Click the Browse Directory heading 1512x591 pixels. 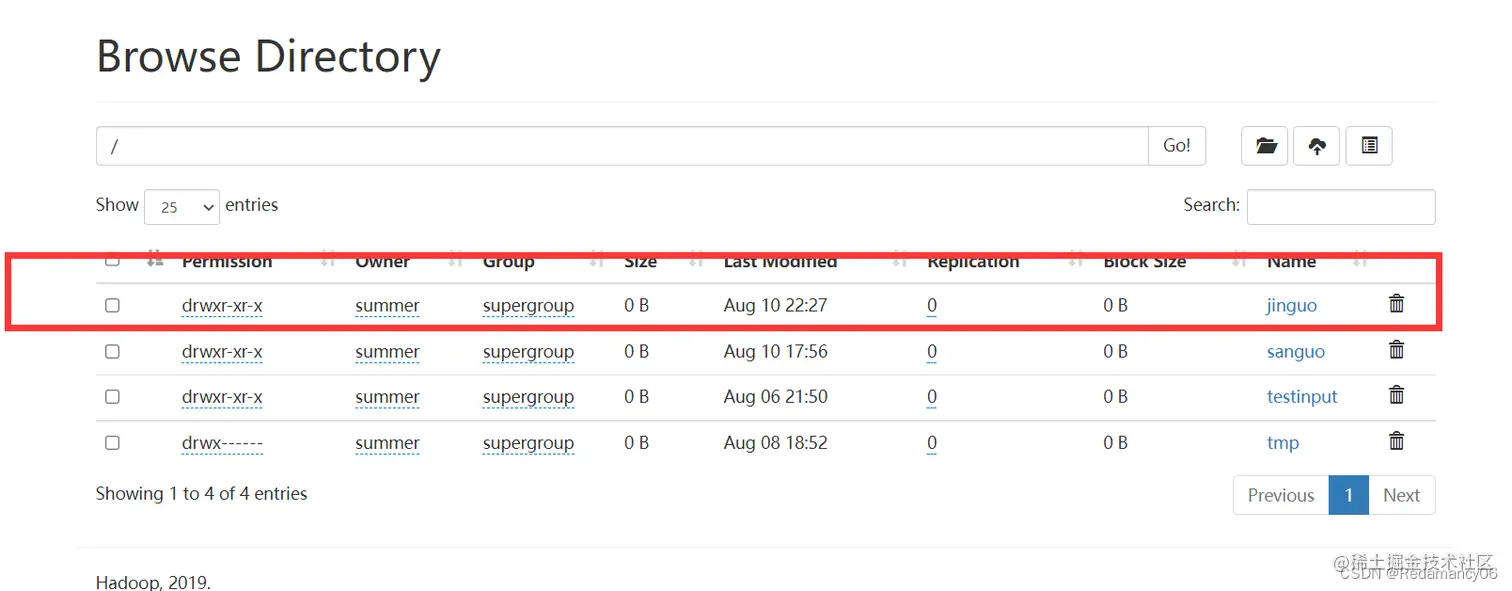tap(268, 56)
